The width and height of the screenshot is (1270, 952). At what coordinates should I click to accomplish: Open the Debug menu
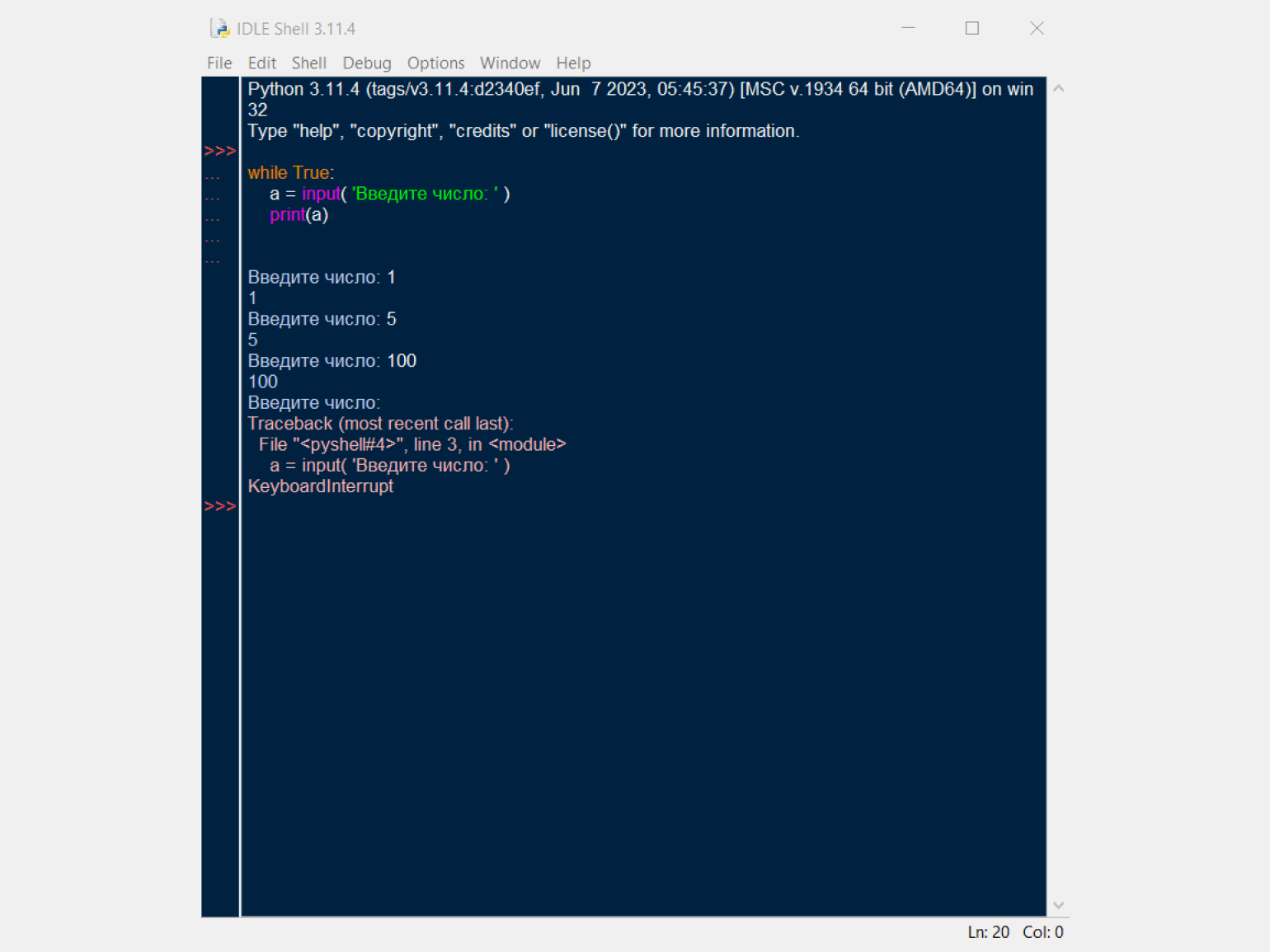(367, 63)
